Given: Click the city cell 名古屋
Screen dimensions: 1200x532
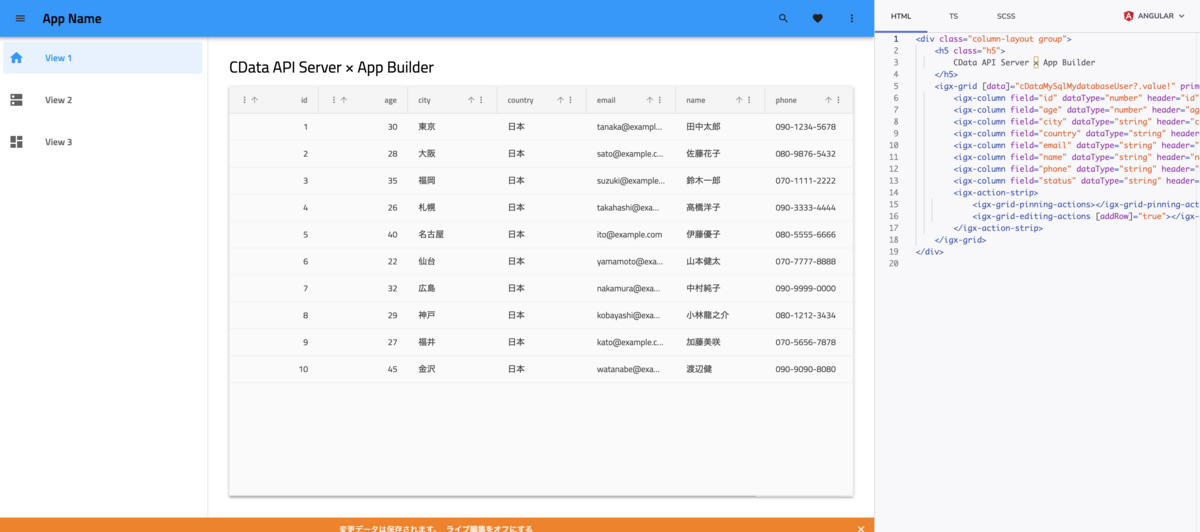Looking at the screenshot, I should pos(431,234).
